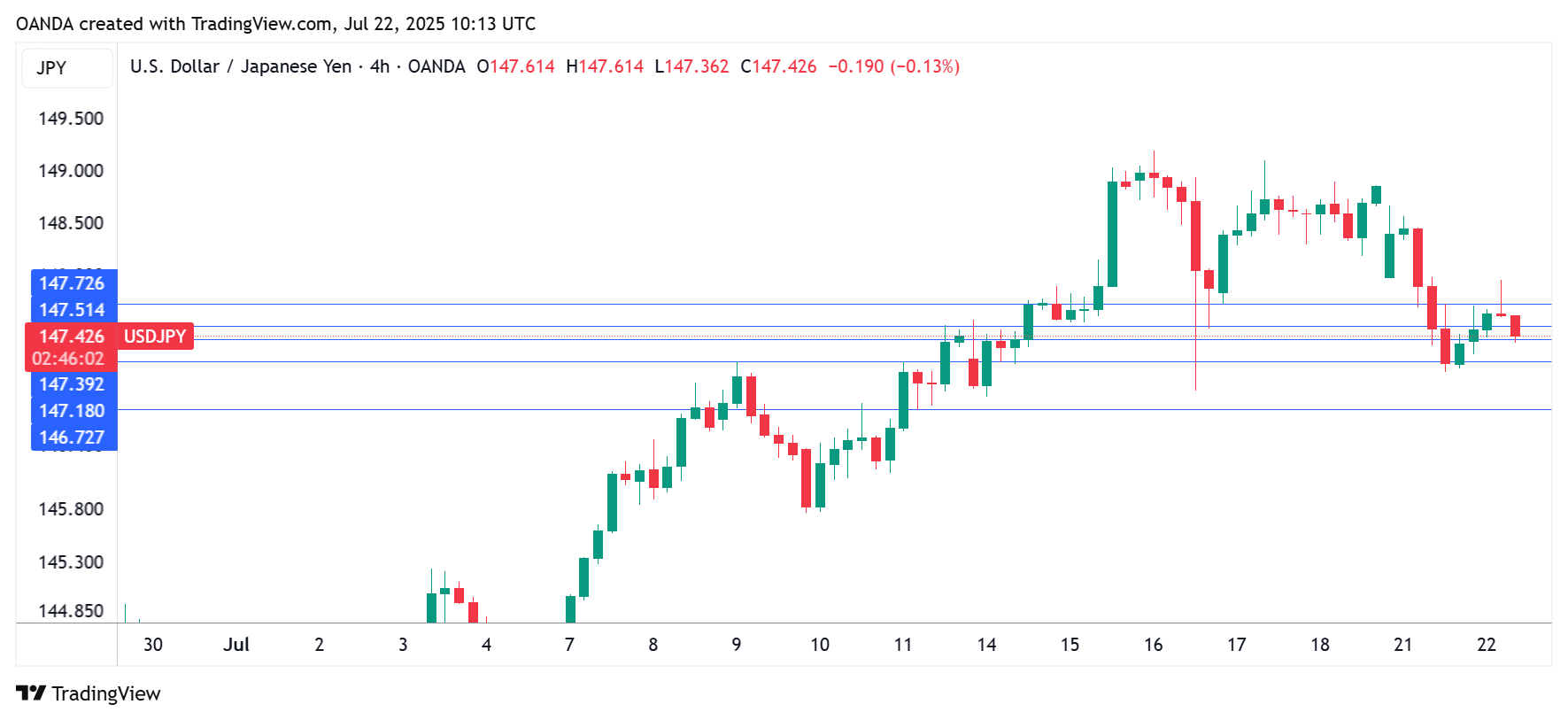Screen dimensions: 1568x720
Task: Click the TradingView logo icon
Action: [x=30, y=693]
